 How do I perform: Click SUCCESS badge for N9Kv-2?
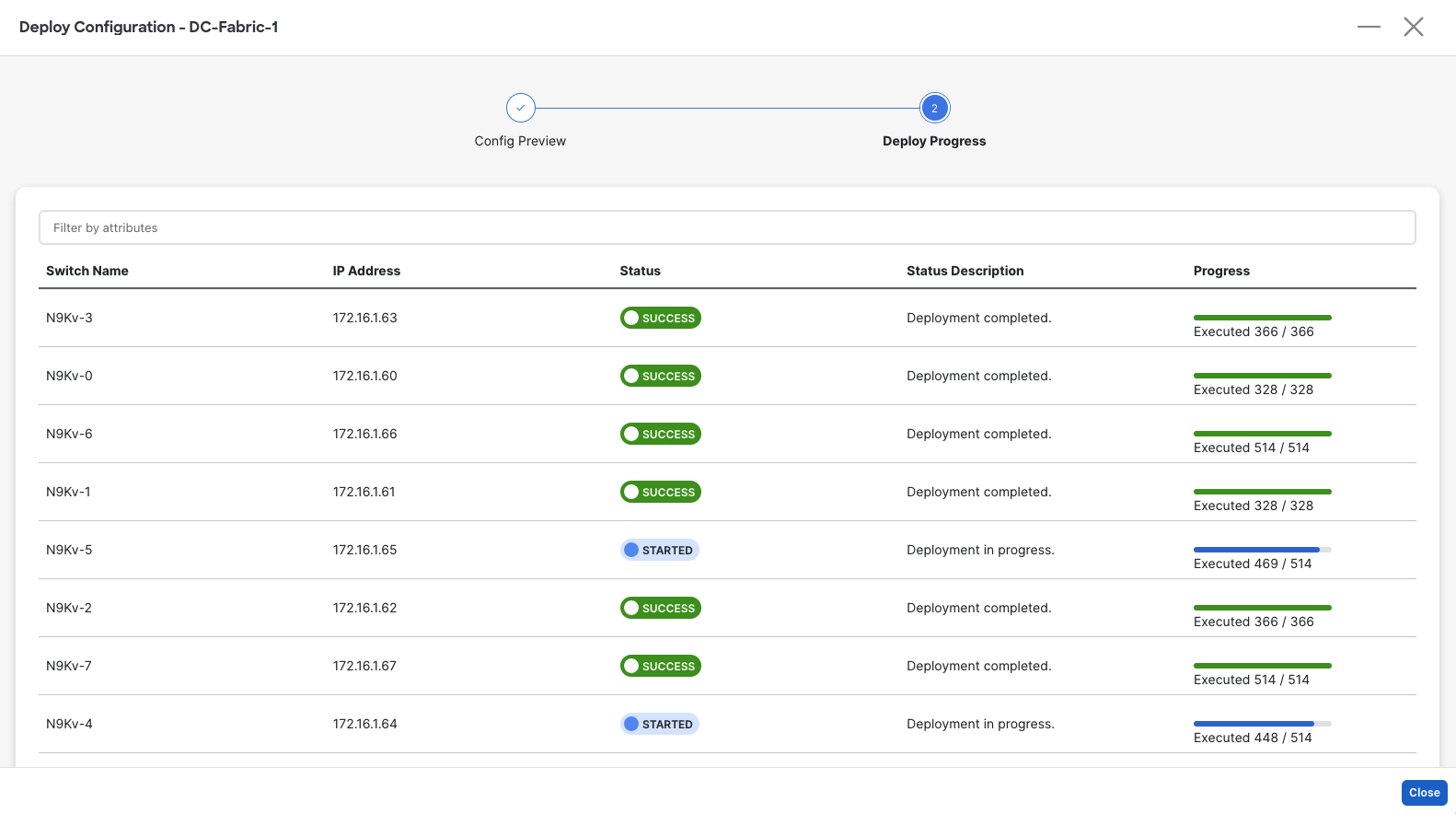[660, 608]
